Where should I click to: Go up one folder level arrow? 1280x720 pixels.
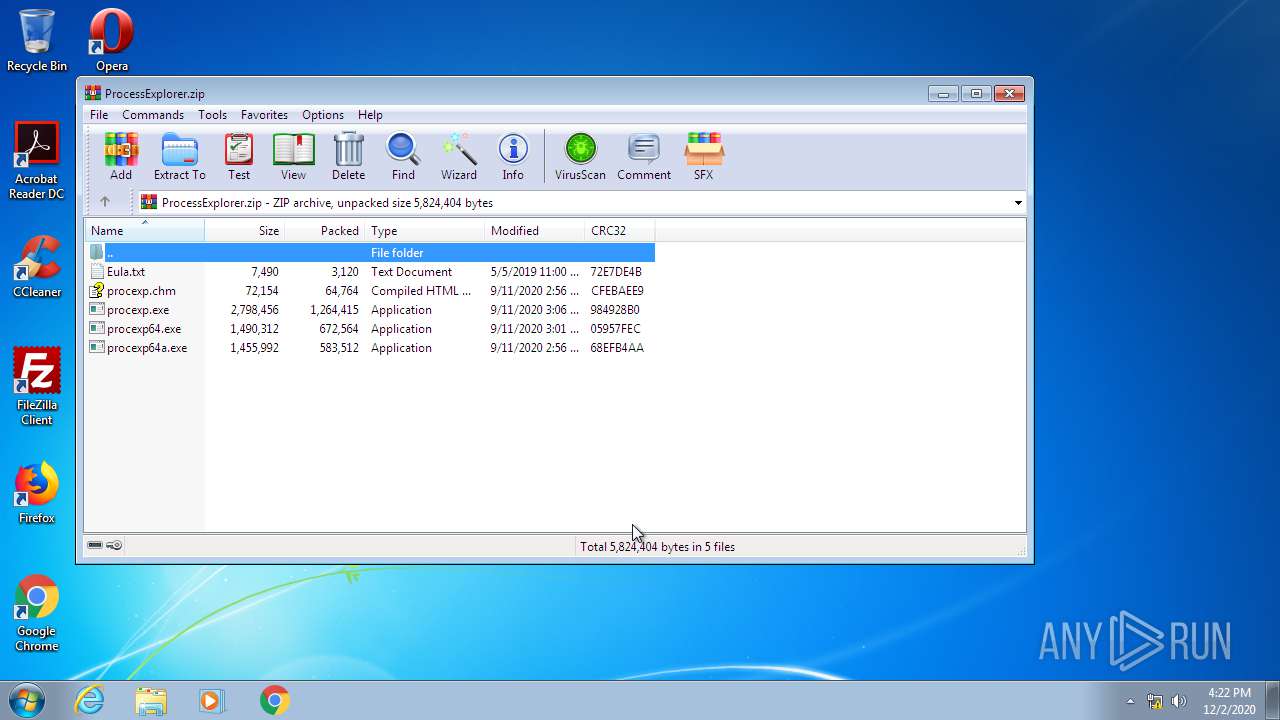(x=105, y=202)
